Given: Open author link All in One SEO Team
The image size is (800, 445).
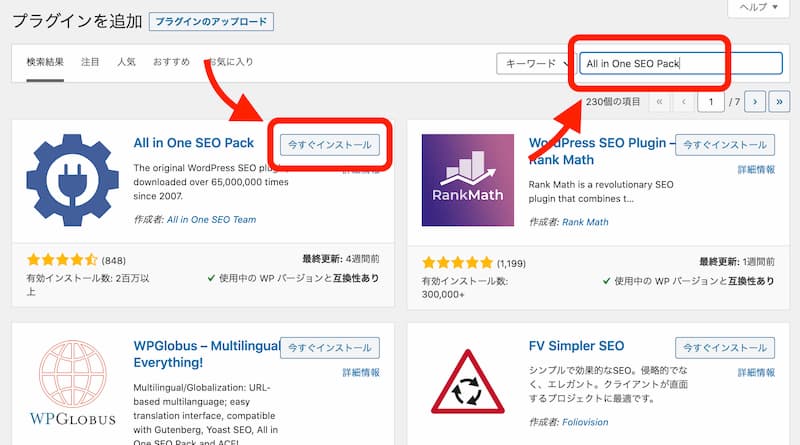Looking at the screenshot, I should pyautogui.click(x=212, y=219).
